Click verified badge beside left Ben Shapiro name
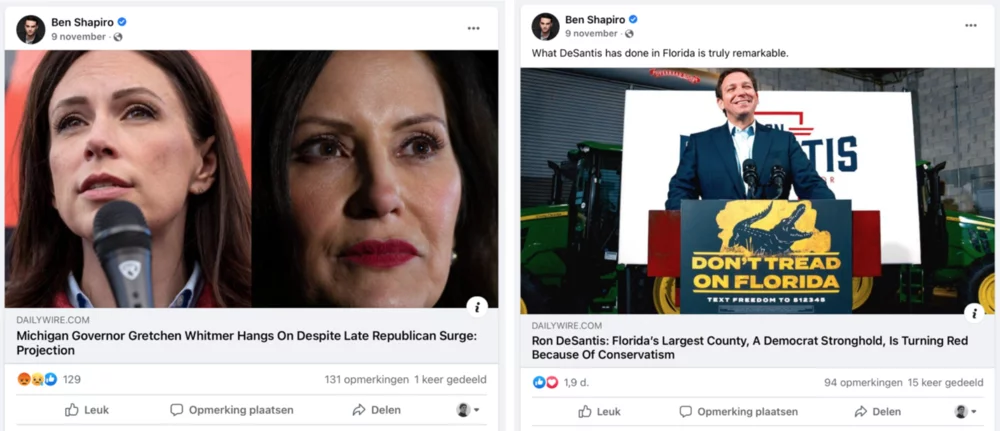1000x431 pixels. coord(122,22)
